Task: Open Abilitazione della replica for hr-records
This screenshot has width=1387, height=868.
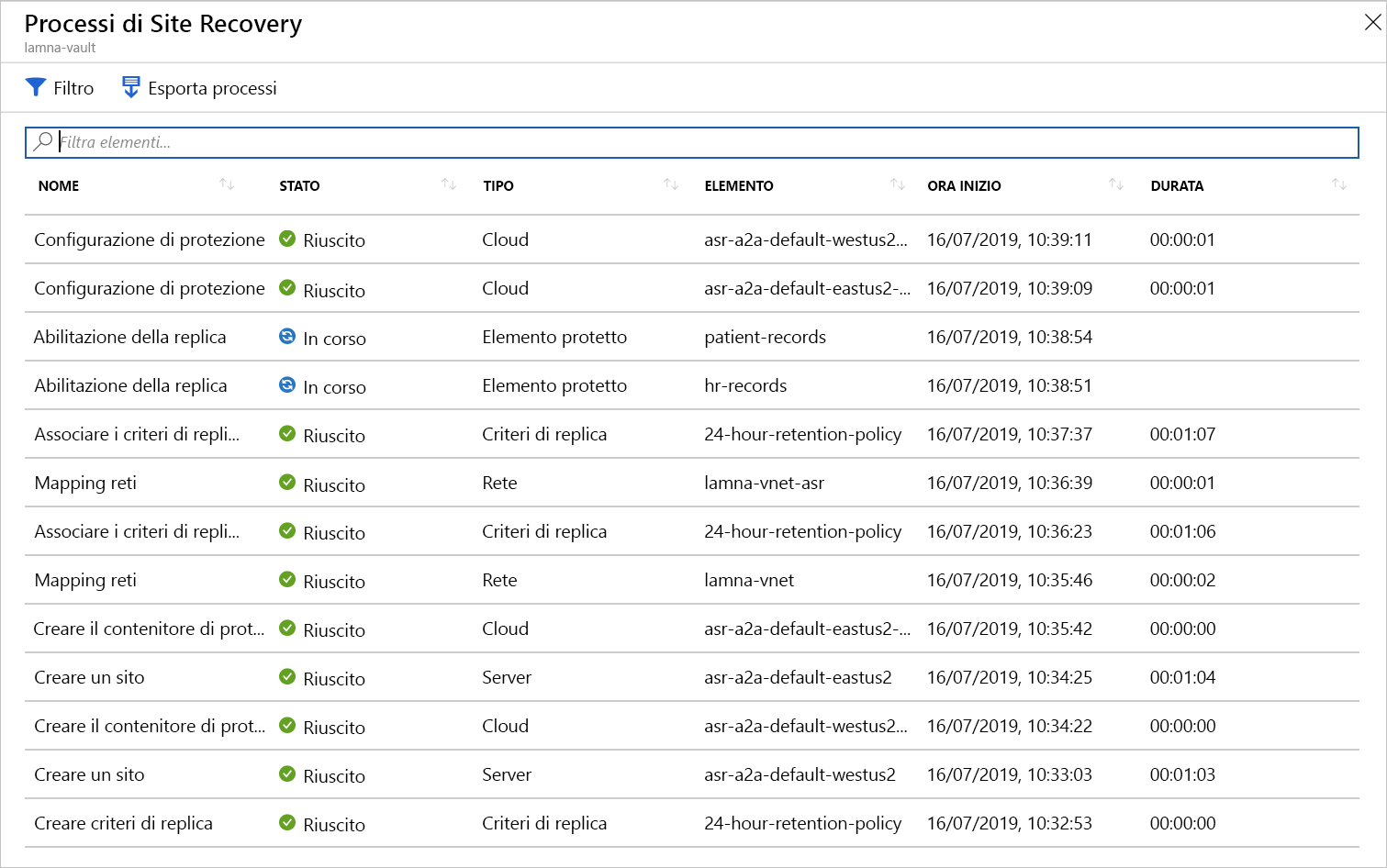Action: click(x=130, y=385)
